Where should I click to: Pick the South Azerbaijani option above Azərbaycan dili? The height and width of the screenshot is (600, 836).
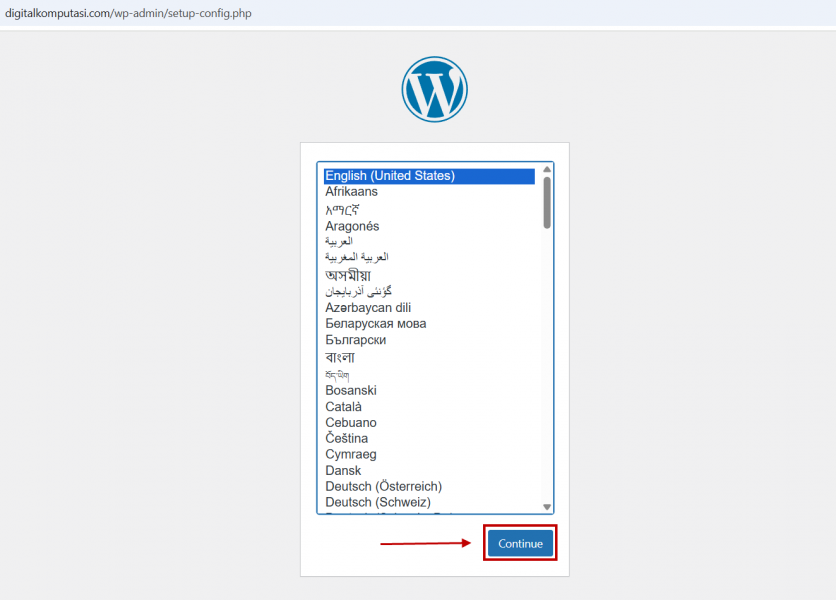429,291
